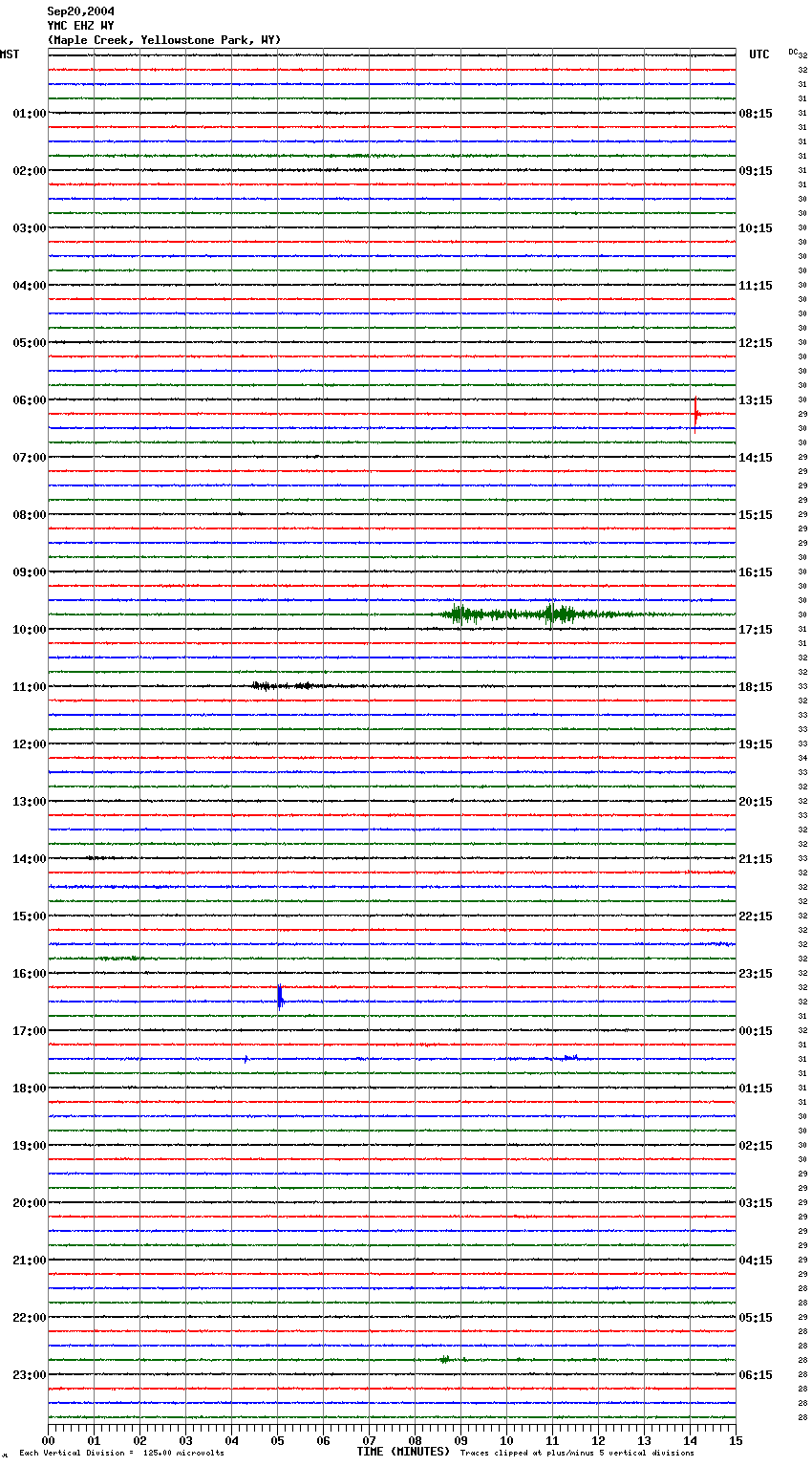Click minute 03 on the time axis

(x=185, y=1441)
